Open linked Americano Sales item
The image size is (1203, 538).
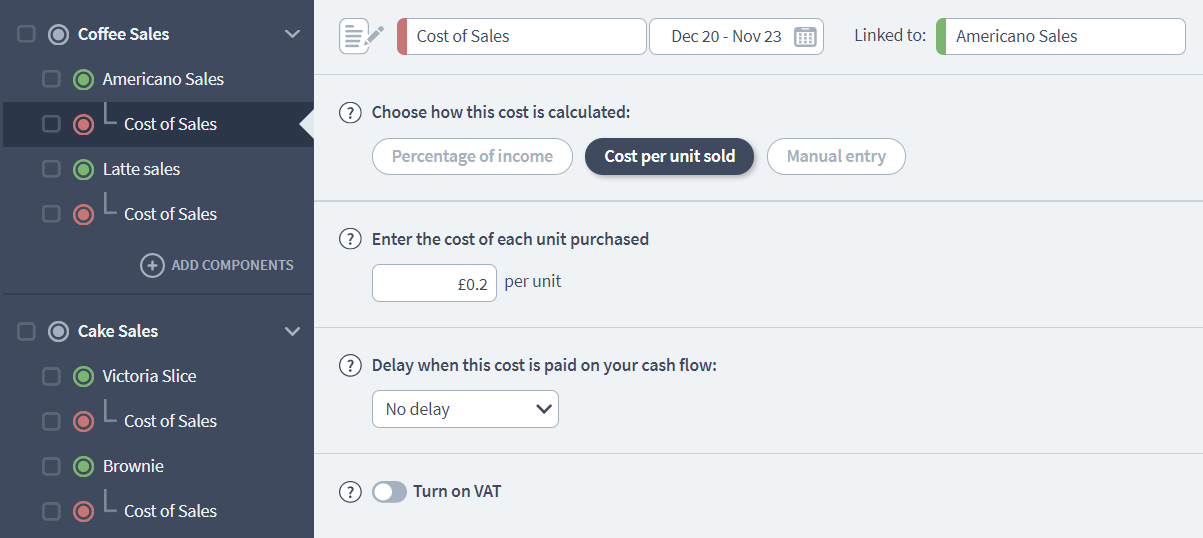click(x=1060, y=37)
